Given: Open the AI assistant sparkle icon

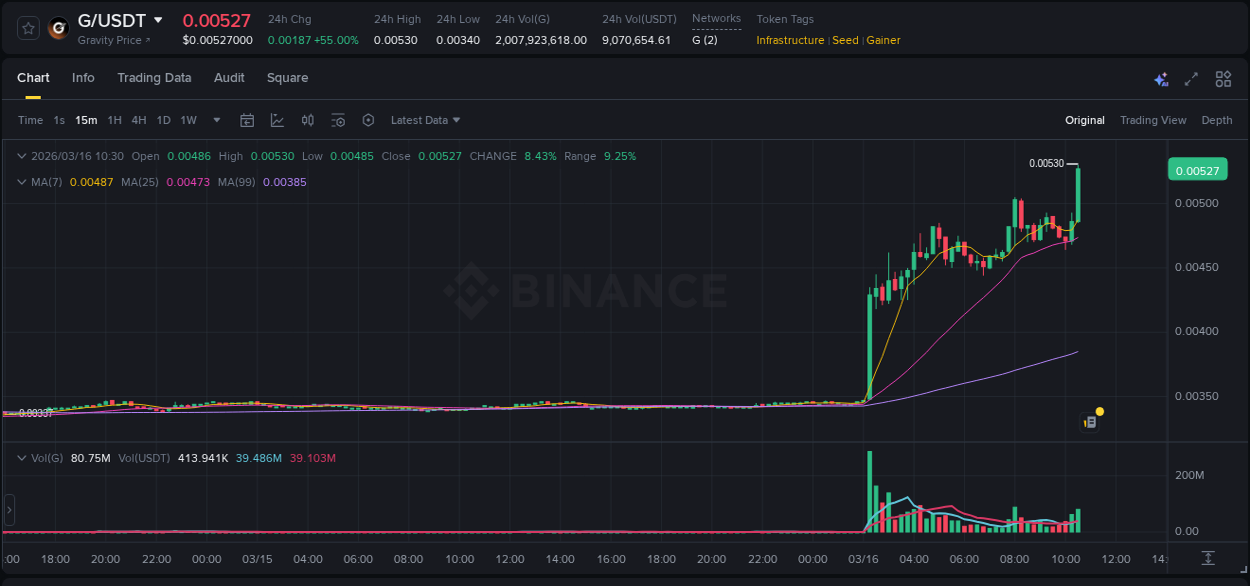Looking at the screenshot, I should (1161, 78).
